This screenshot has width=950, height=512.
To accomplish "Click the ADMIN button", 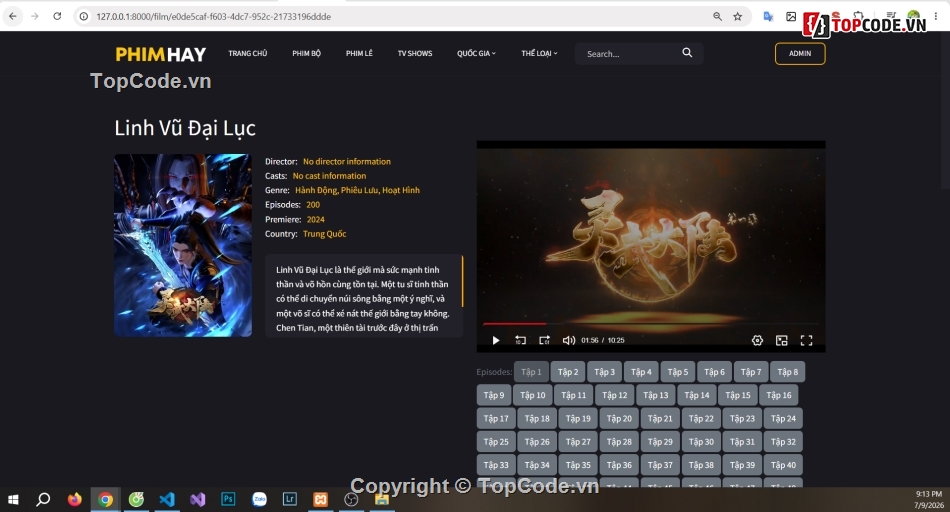I will point(800,53).
